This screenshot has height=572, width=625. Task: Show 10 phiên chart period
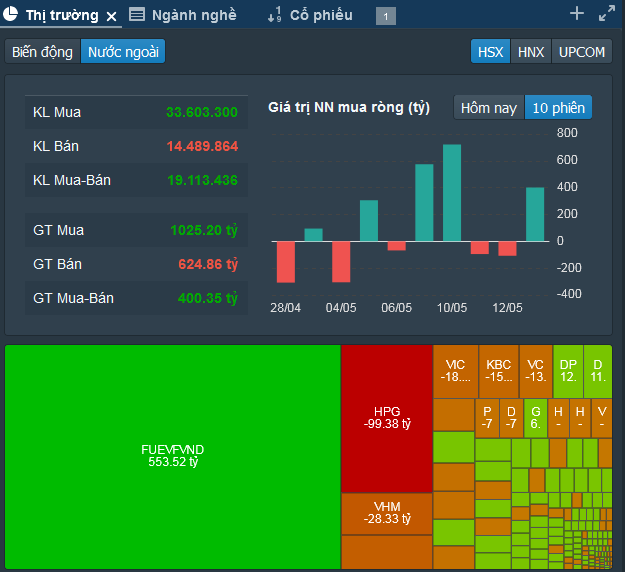(x=558, y=107)
